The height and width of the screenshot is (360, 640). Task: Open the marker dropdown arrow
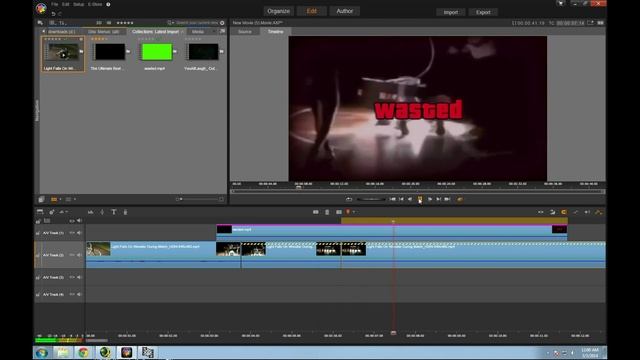point(354,212)
